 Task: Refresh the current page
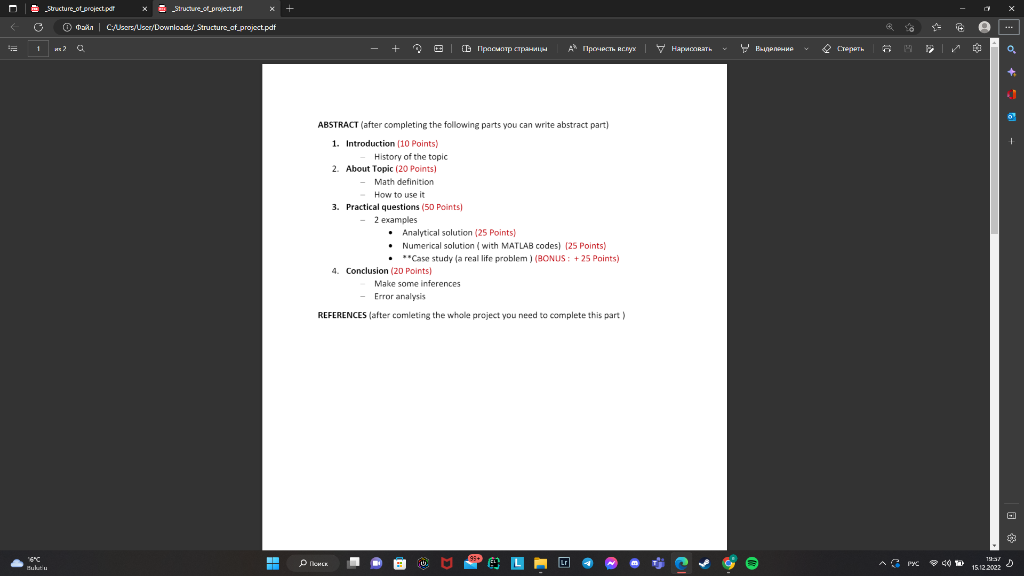click(x=37, y=27)
